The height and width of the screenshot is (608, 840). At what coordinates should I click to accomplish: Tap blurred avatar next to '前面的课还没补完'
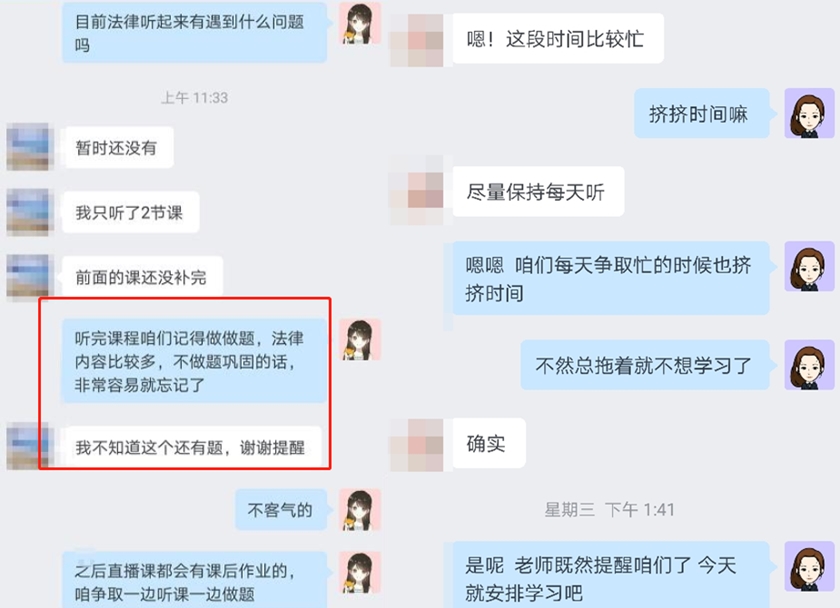30,277
